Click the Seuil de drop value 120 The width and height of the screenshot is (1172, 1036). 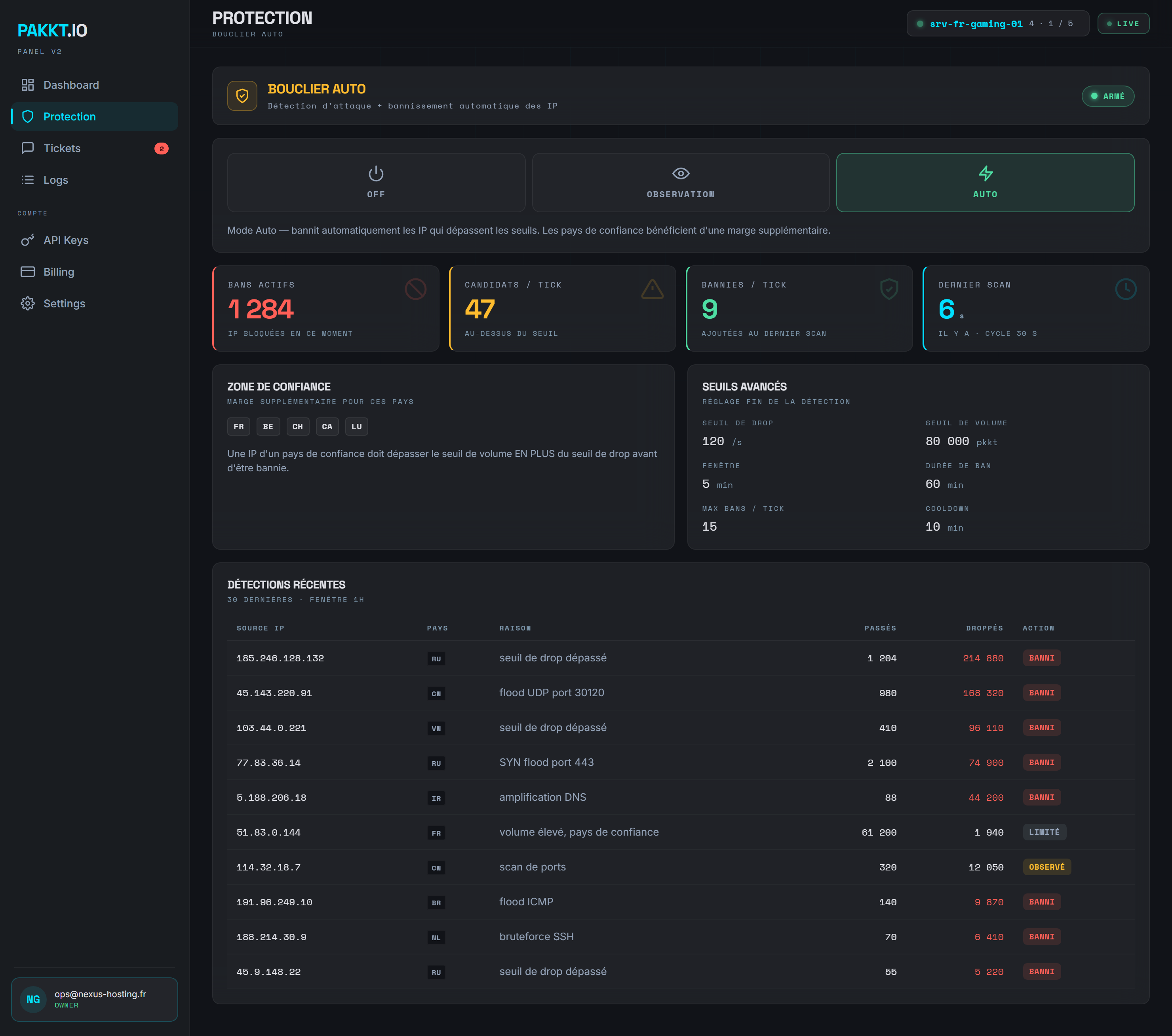point(713,441)
